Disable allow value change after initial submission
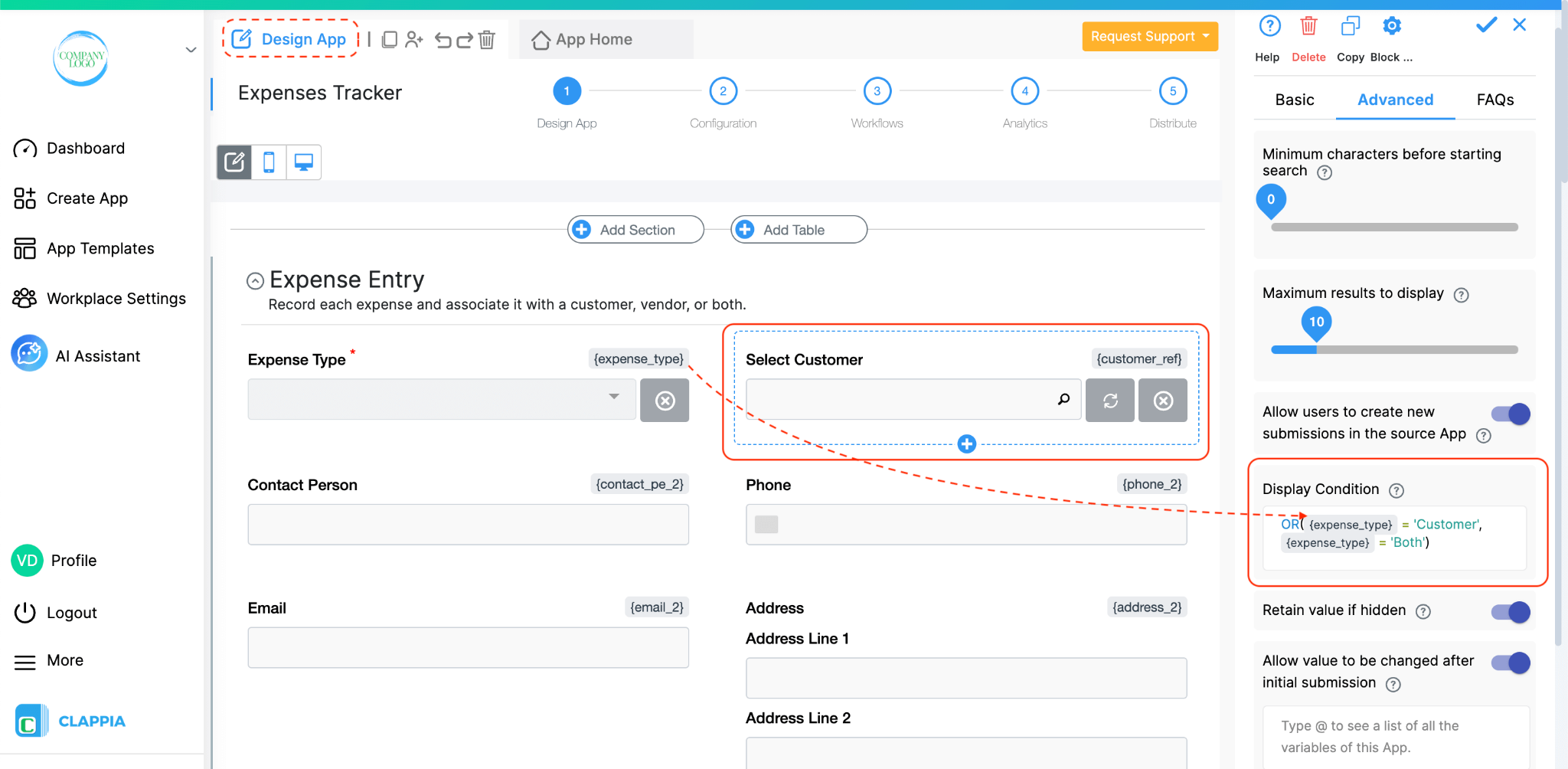 (x=1511, y=663)
